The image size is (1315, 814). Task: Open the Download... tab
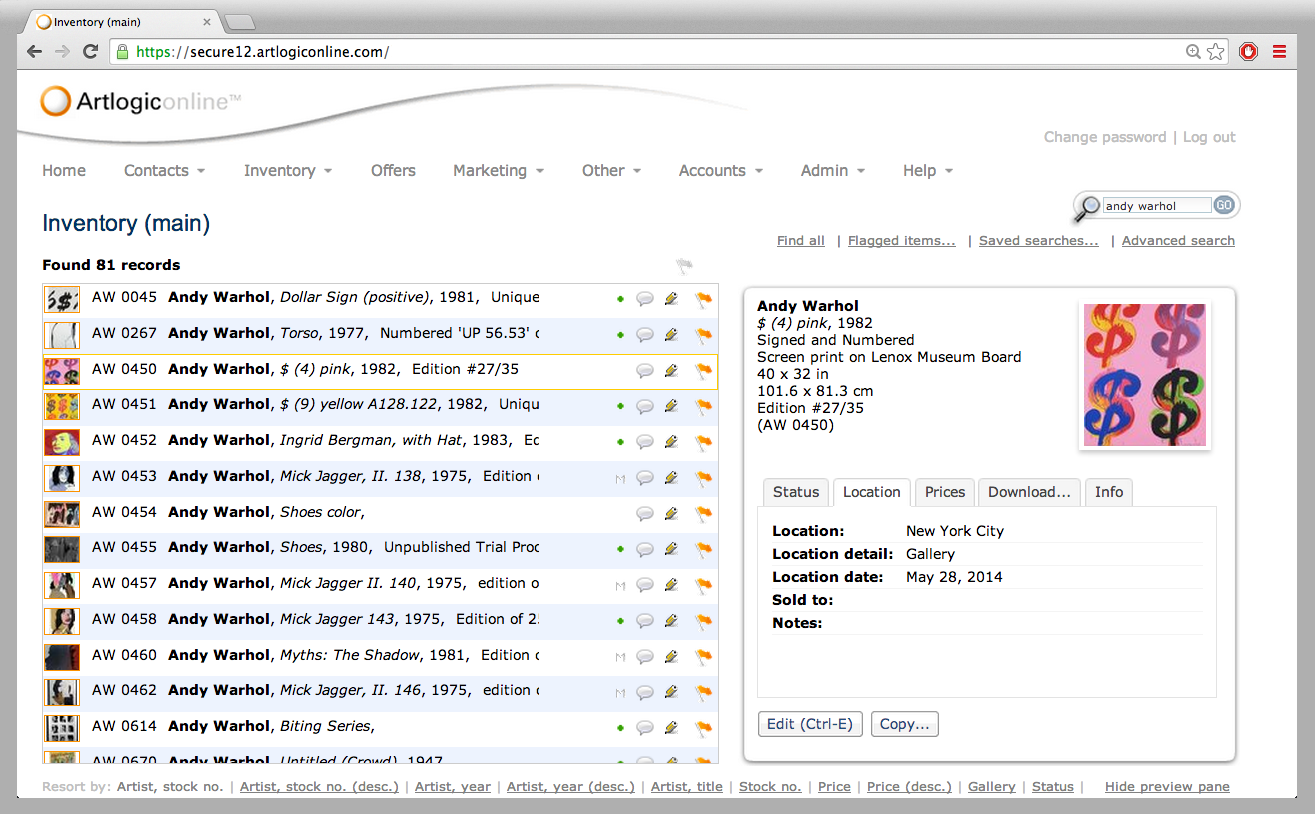pyautogui.click(x=1029, y=492)
